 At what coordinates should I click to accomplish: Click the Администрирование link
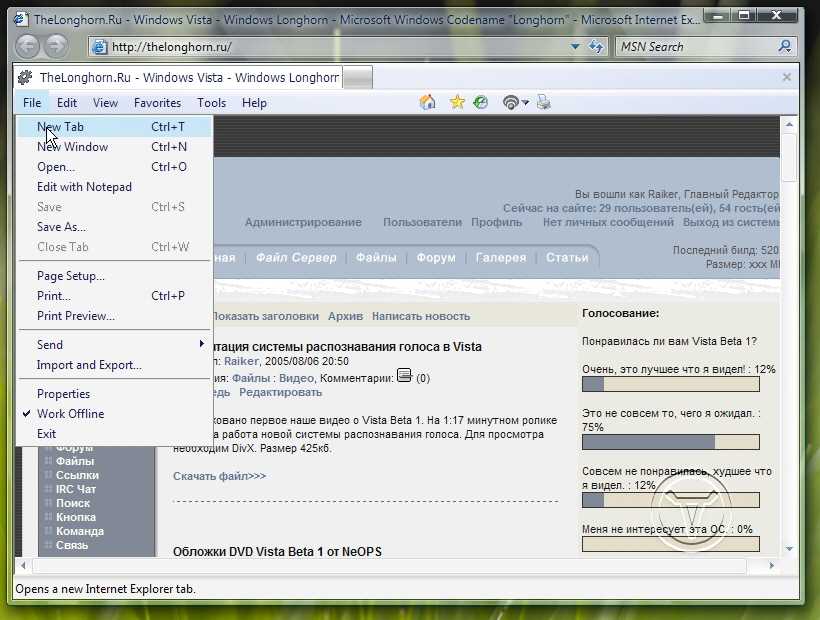(x=303, y=222)
